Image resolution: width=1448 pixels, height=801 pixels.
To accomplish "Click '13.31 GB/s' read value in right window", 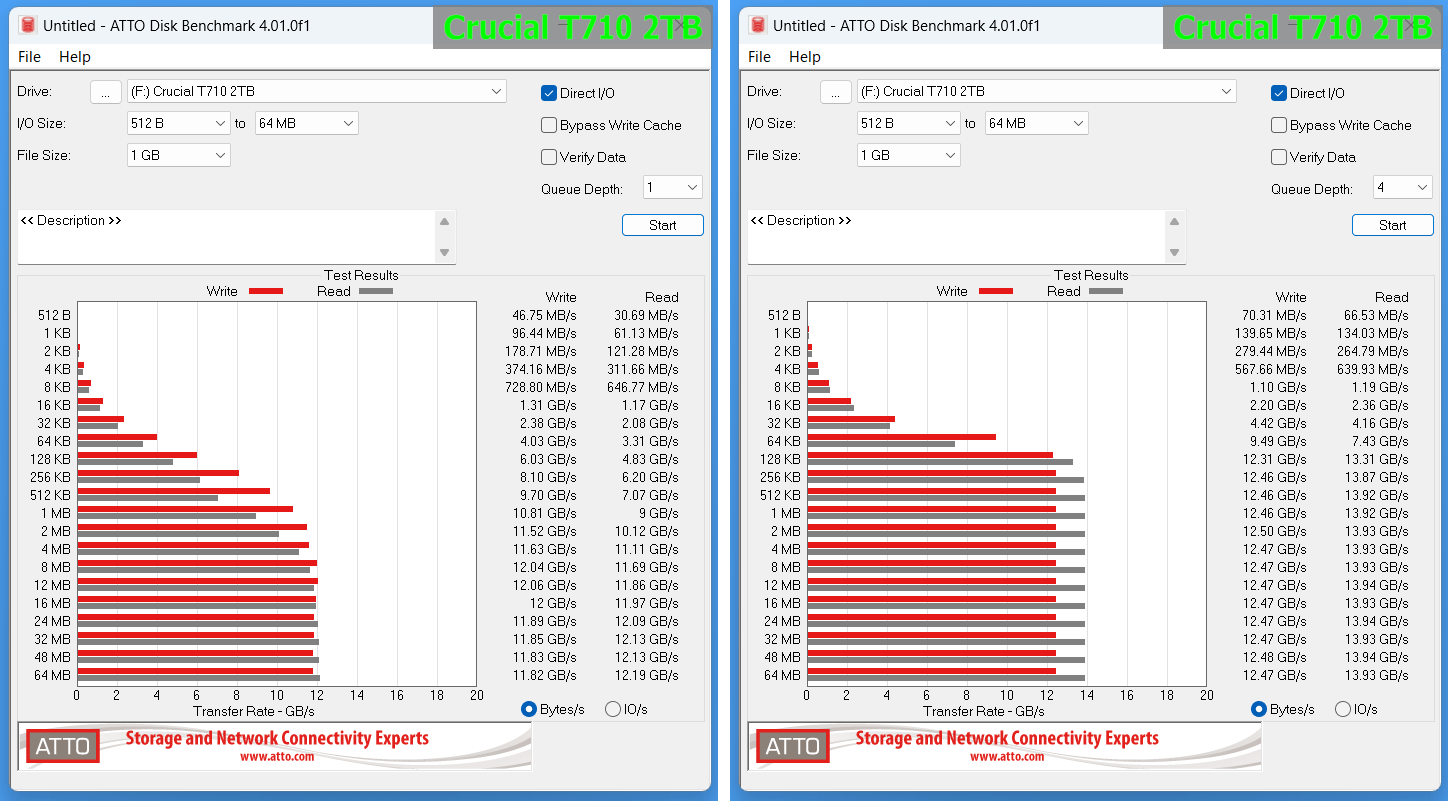I will point(1376,459).
